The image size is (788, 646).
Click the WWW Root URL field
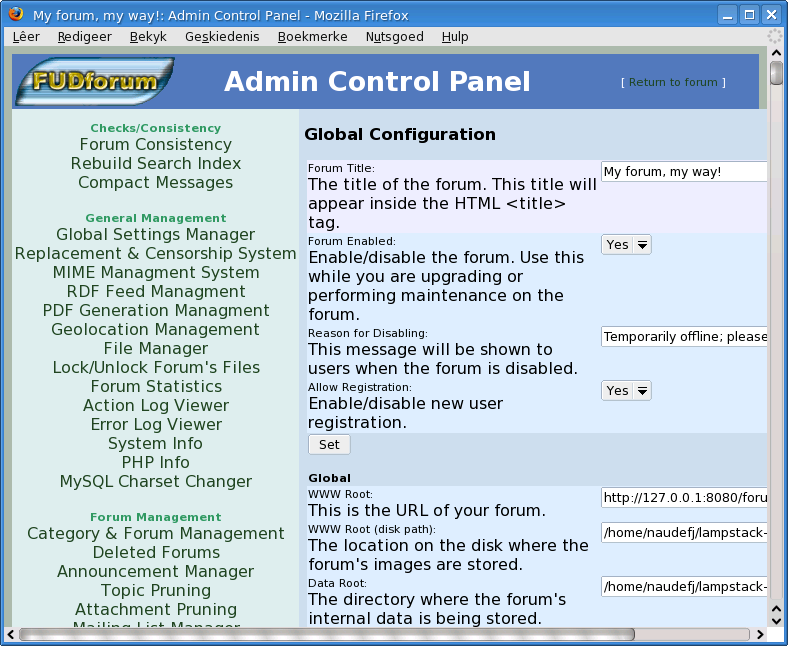[684, 497]
